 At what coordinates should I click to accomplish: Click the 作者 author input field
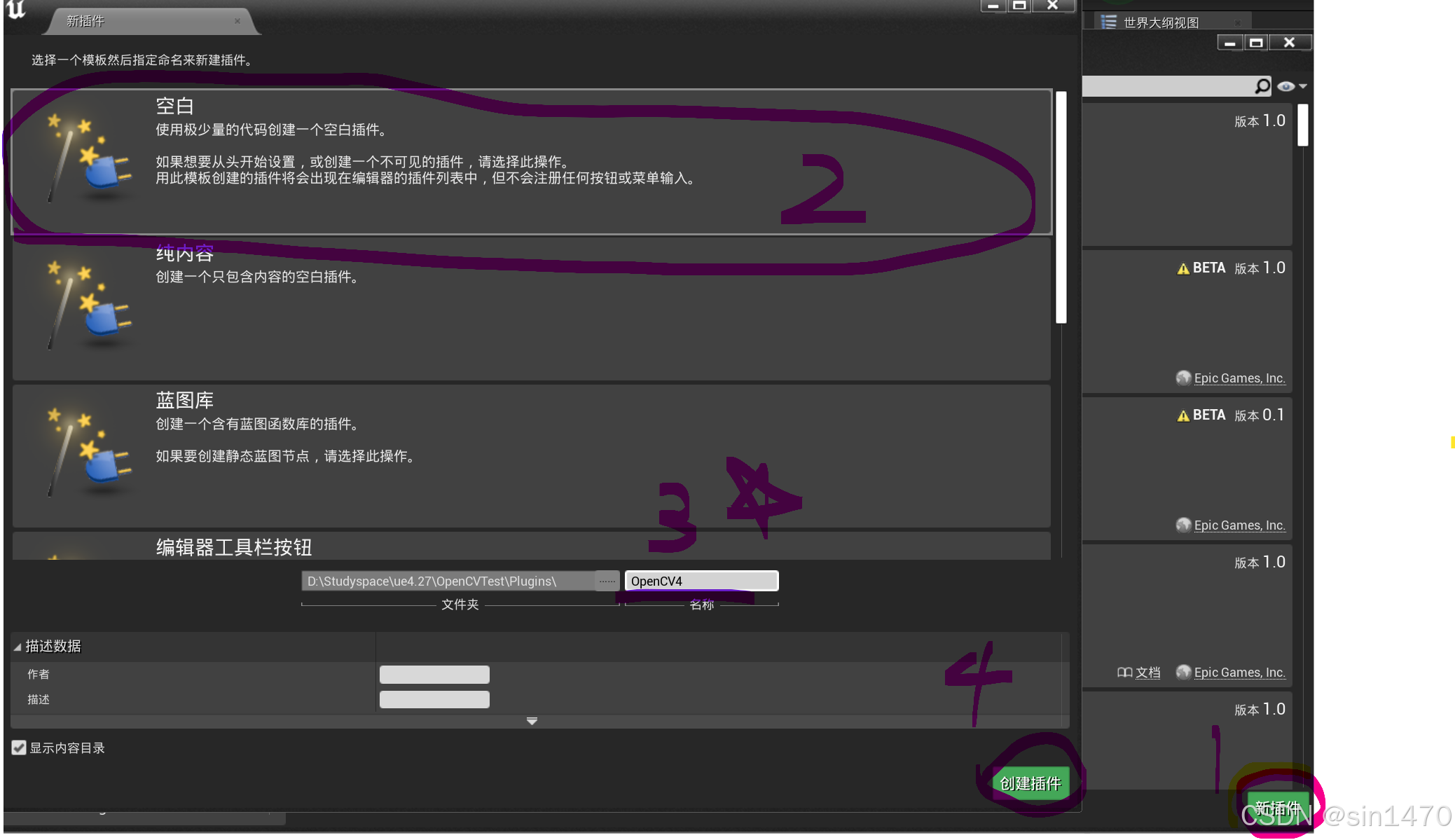click(x=434, y=675)
